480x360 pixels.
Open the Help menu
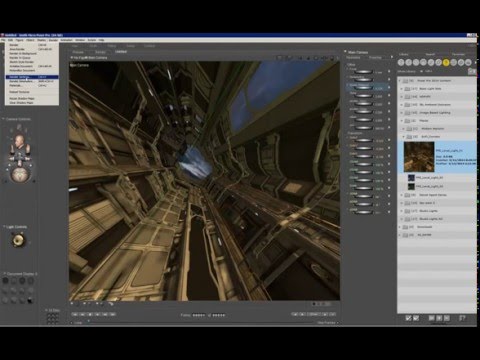click(101, 40)
